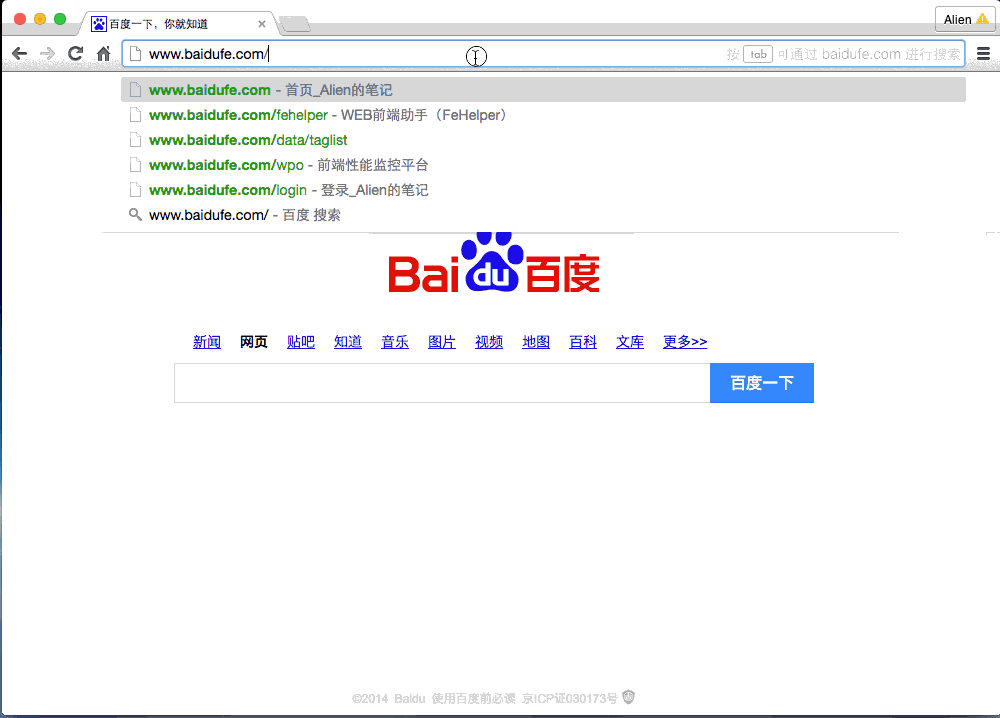1000x718 pixels.
Task: Pick the Baidu search suggestion row
Action: point(244,215)
